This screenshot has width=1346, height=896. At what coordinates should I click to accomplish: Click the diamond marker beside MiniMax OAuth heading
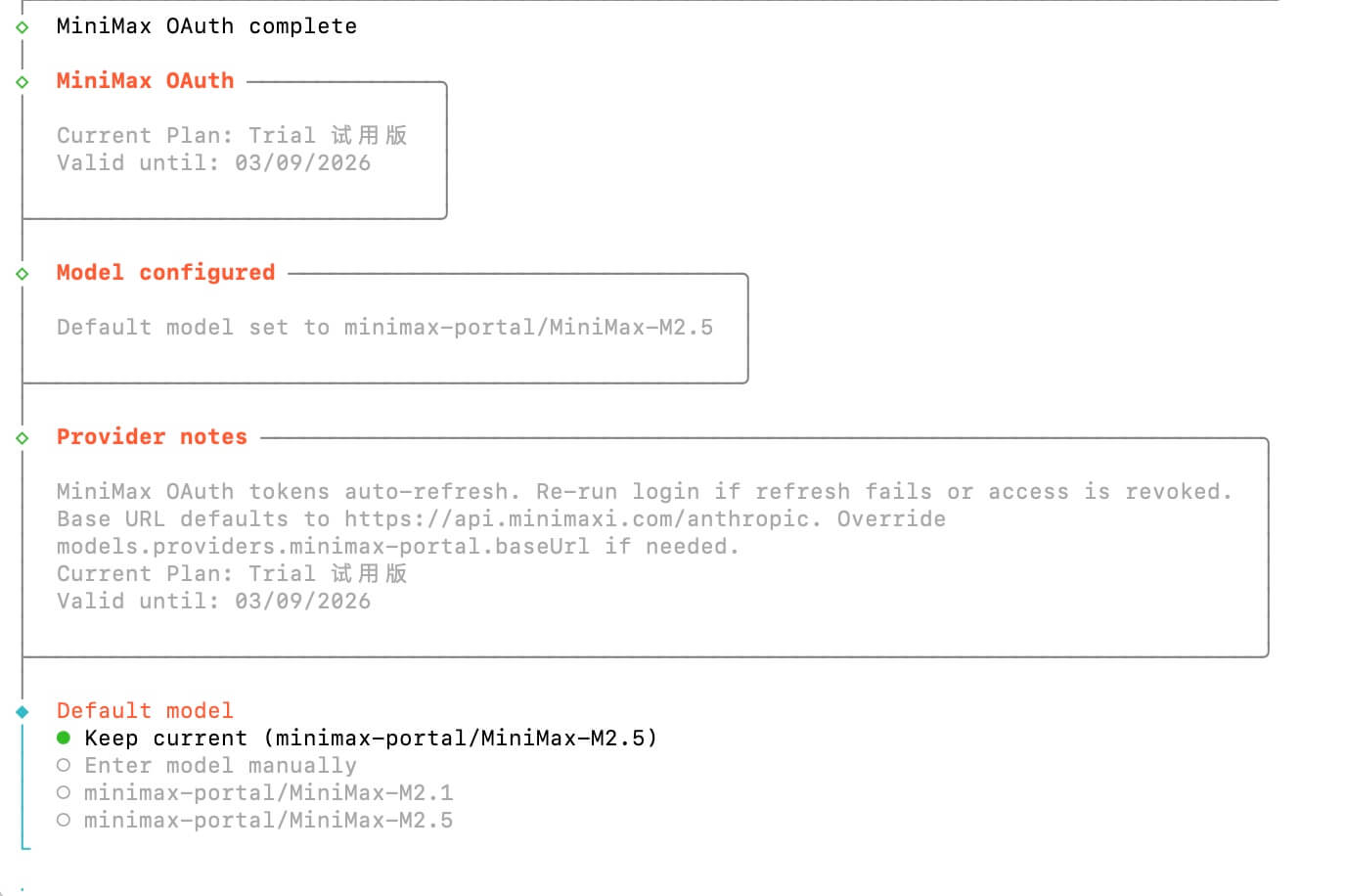22,82
